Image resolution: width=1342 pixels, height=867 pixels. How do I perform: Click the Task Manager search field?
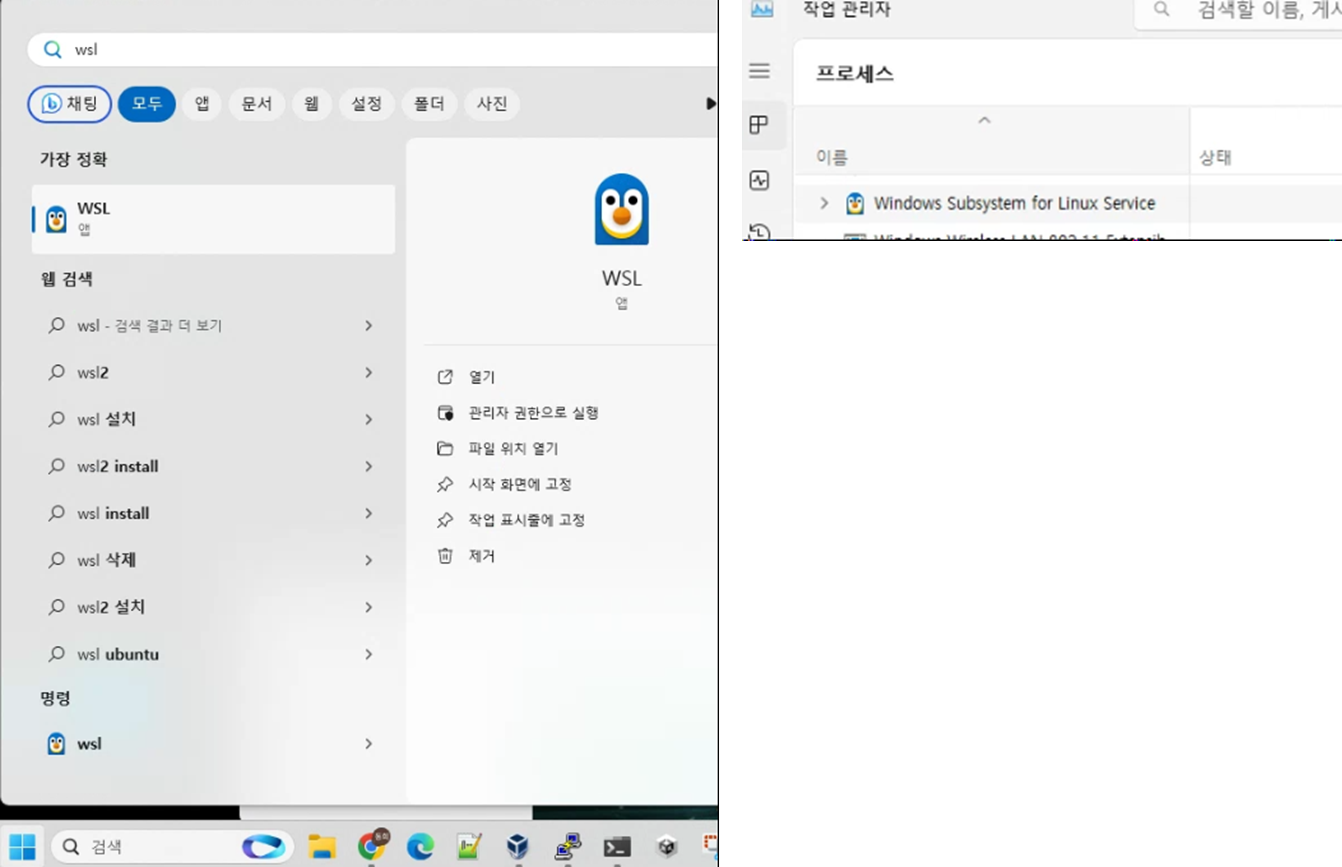click(x=1238, y=11)
